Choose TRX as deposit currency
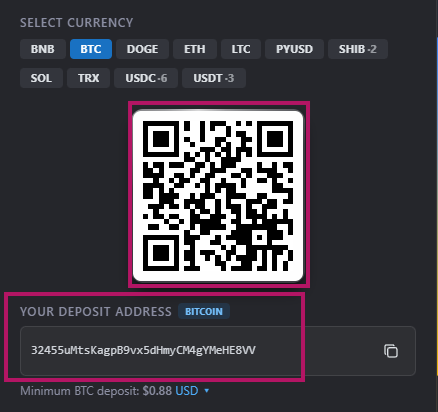Screen dimensions: 438x412 coord(88,78)
